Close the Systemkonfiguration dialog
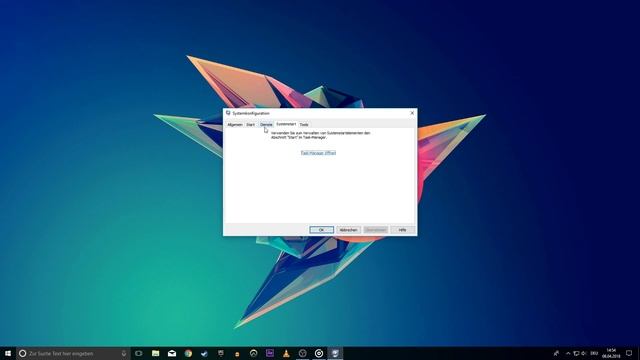This screenshot has height=360, width=640. [412, 113]
